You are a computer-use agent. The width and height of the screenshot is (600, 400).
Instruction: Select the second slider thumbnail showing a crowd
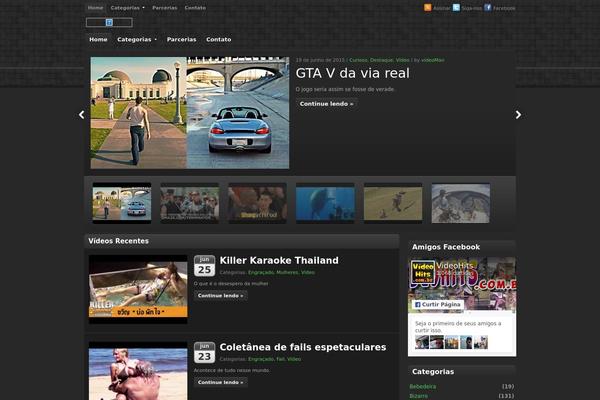(x=190, y=203)
